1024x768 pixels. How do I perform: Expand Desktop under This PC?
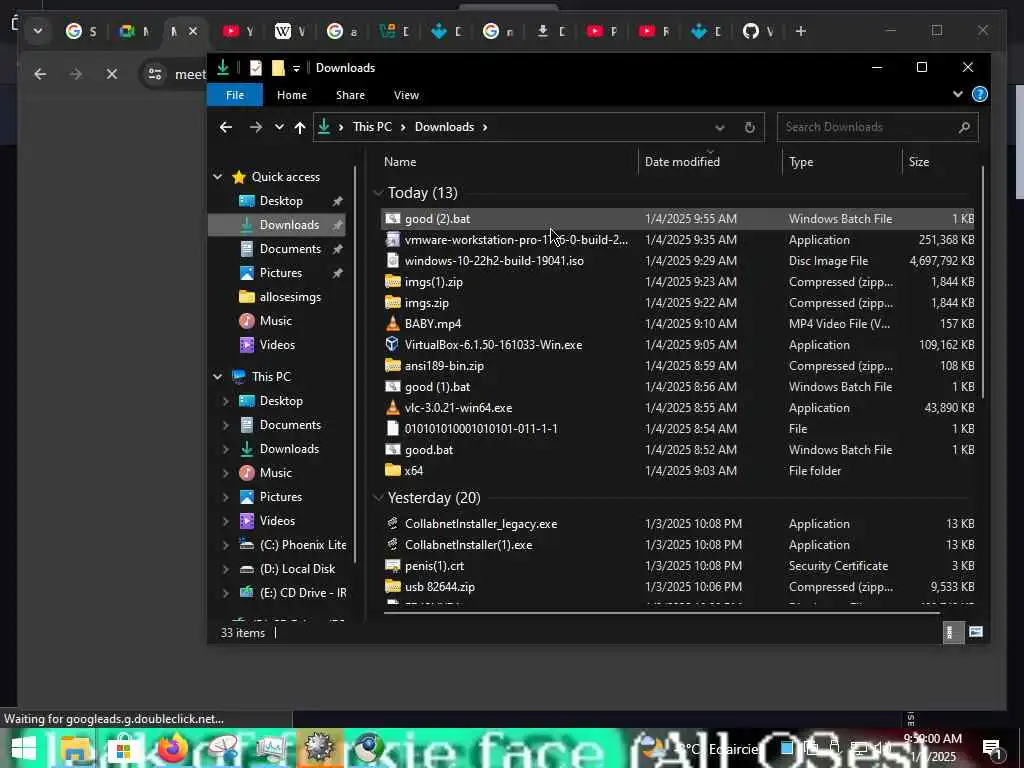(225, 401)
